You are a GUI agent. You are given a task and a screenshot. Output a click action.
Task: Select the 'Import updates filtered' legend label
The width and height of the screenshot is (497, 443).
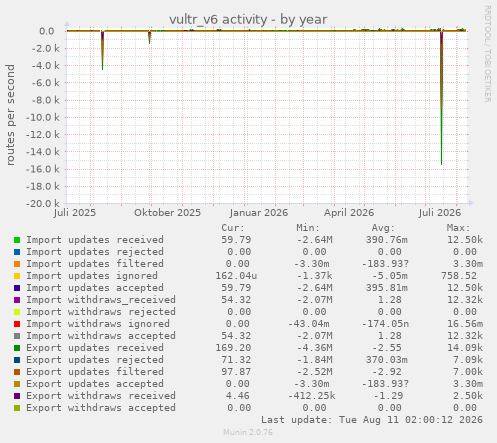(95, 264)
